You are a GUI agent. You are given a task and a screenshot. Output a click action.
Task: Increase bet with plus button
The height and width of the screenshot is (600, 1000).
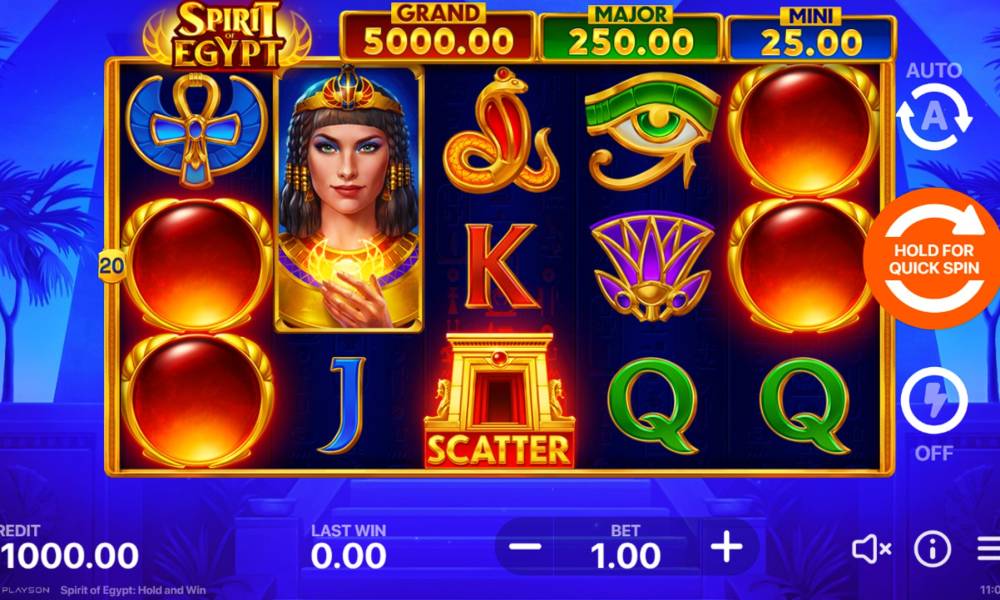[x=726, y=547]
